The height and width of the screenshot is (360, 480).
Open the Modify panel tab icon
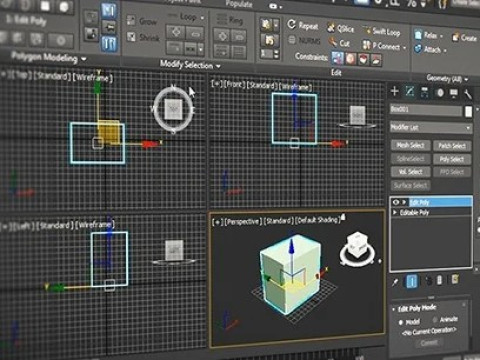coord(410,91)
